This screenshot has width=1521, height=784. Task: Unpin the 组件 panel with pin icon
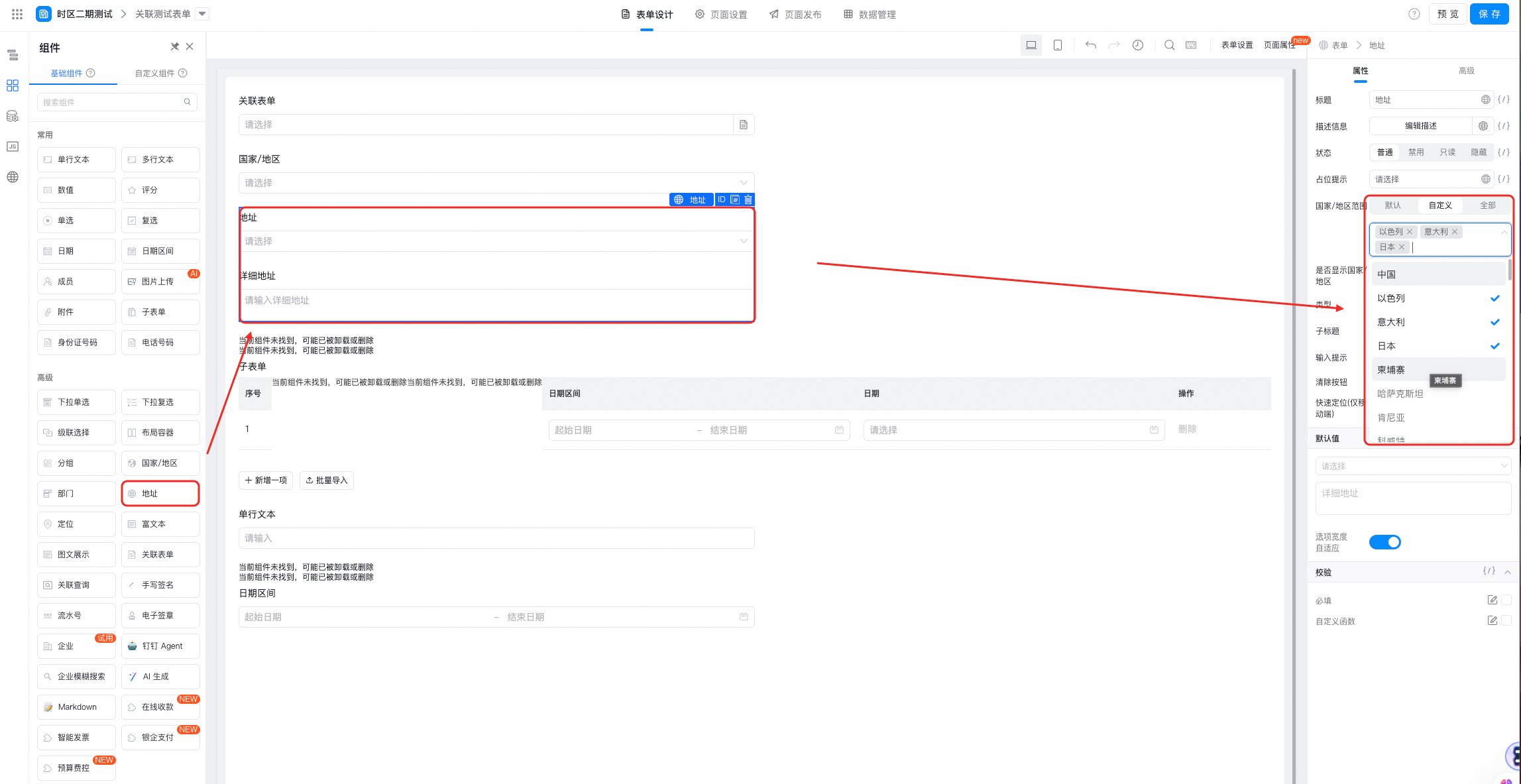(175, 46)
